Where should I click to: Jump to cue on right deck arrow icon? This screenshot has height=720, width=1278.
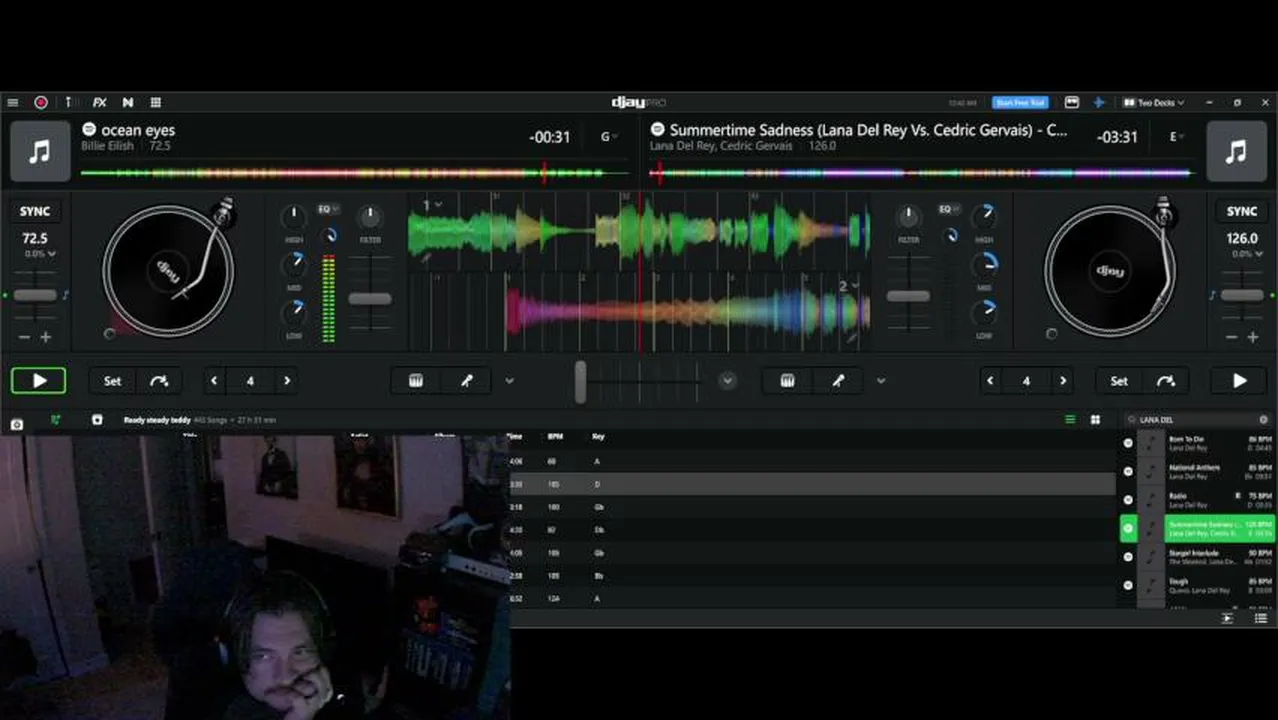click(1166, 381)
